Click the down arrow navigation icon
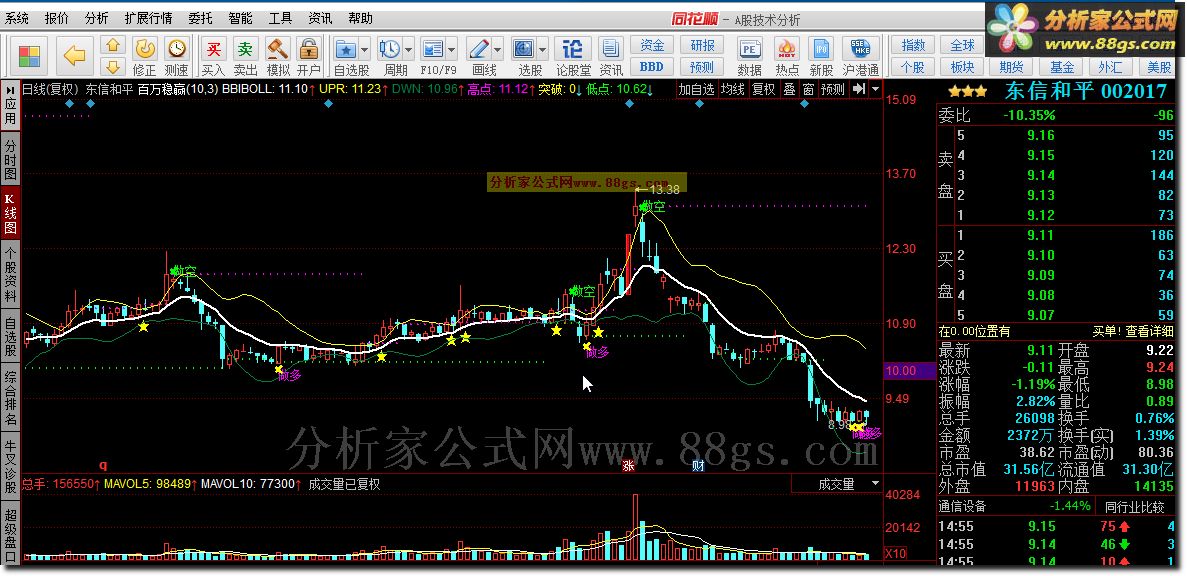Viewport: 1187px width, 576px height. pyautogui.click(x=114, y=66)
